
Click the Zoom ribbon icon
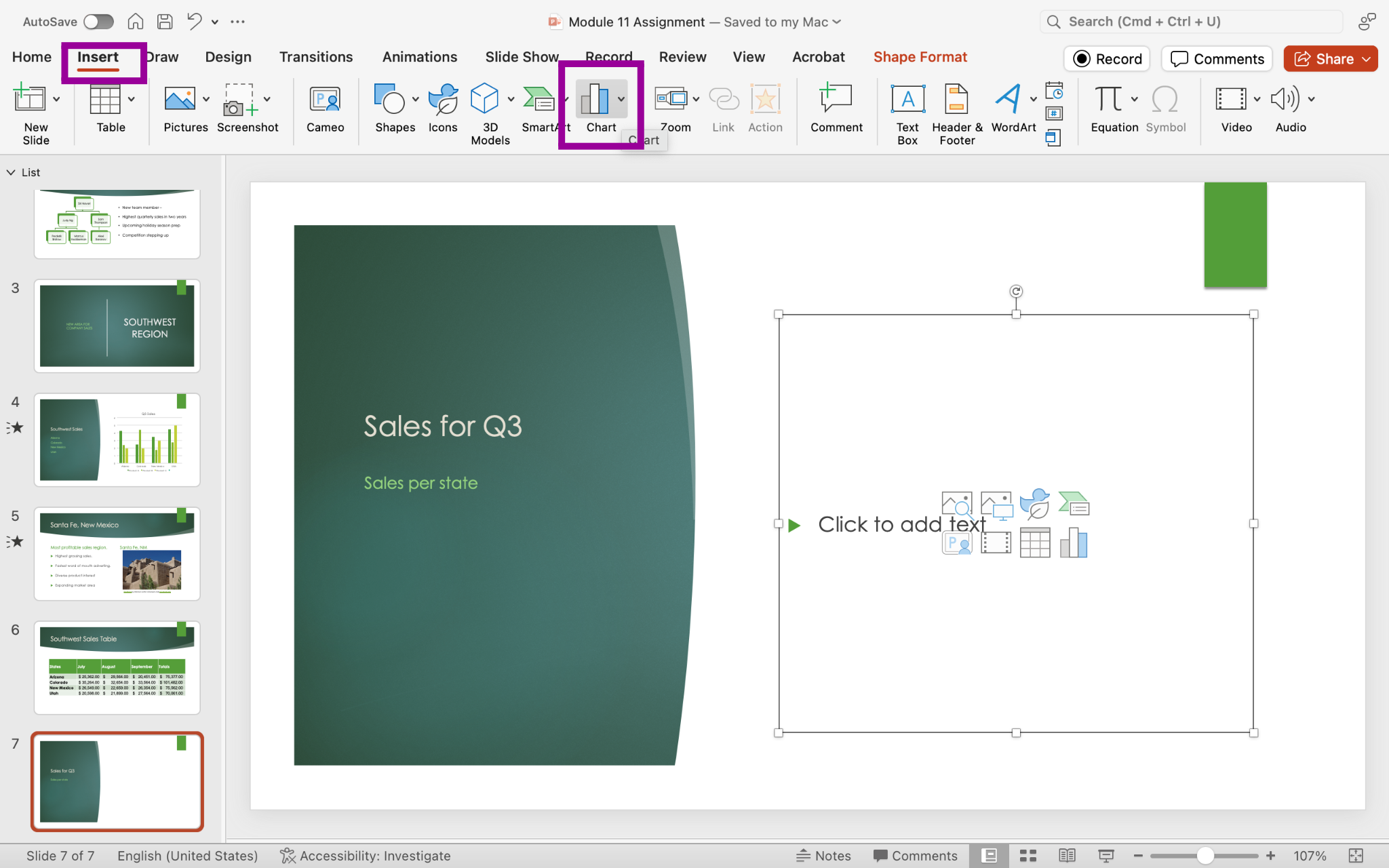pyautogui.click(x=671, y=99)
